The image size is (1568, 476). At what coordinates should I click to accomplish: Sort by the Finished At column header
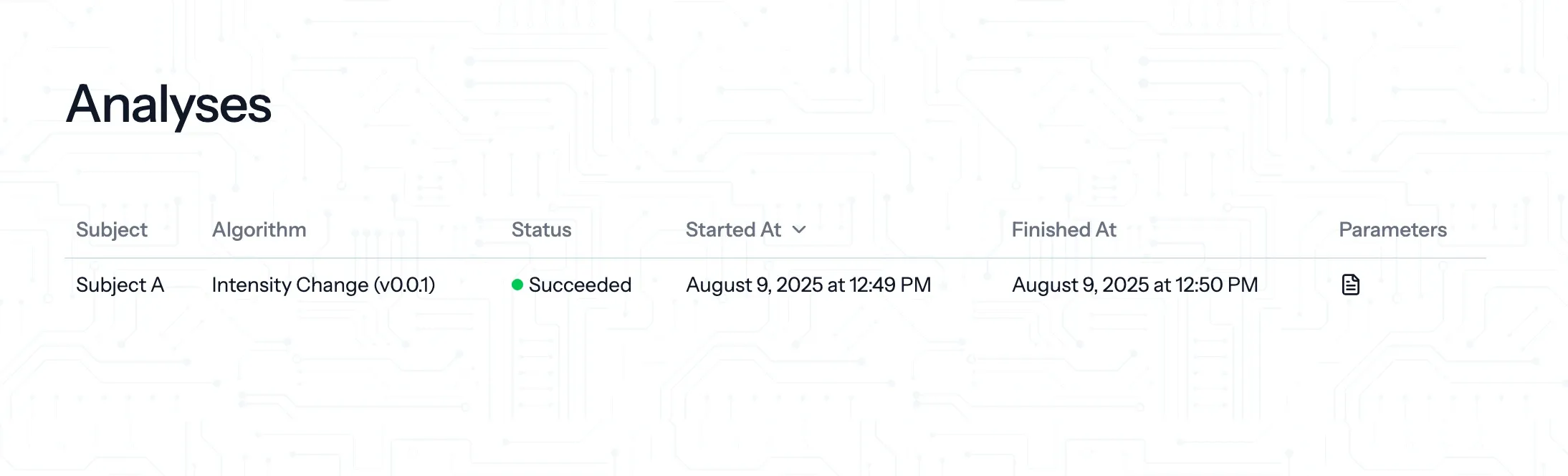pos(1063,229)
